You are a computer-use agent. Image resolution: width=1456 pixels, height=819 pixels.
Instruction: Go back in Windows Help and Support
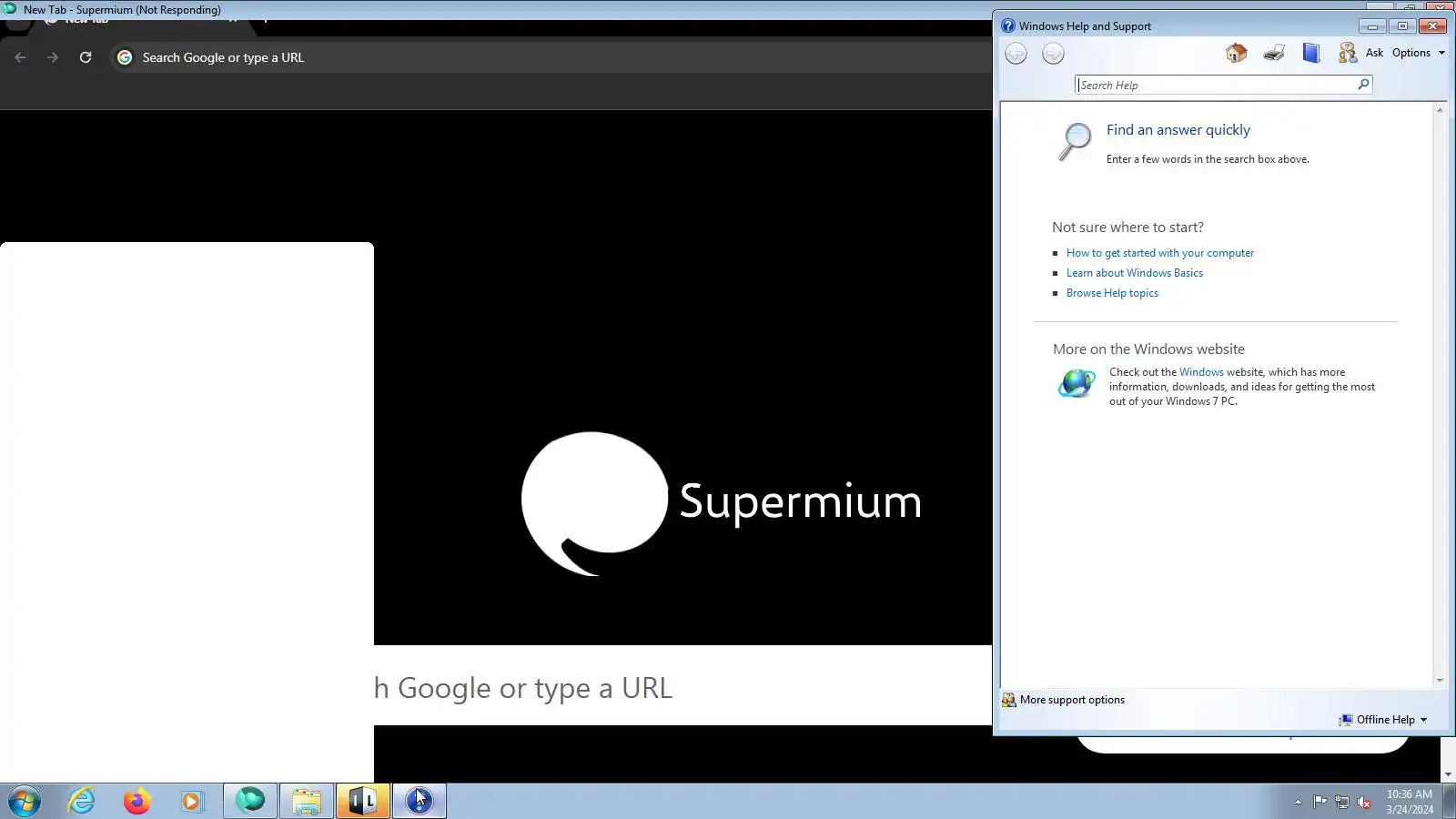click(x=1016, y=54)
